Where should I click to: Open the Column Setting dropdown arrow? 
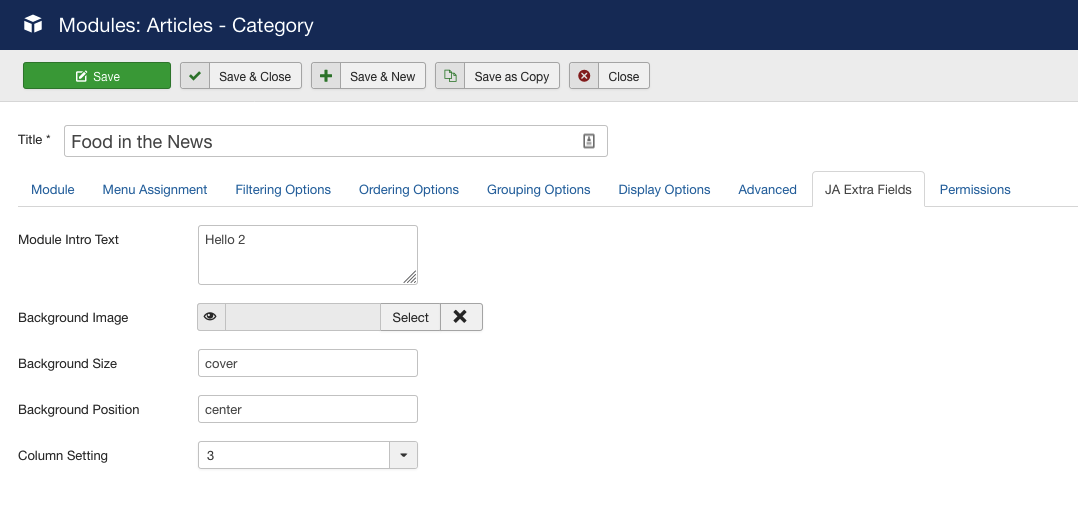tap(403, 455)
